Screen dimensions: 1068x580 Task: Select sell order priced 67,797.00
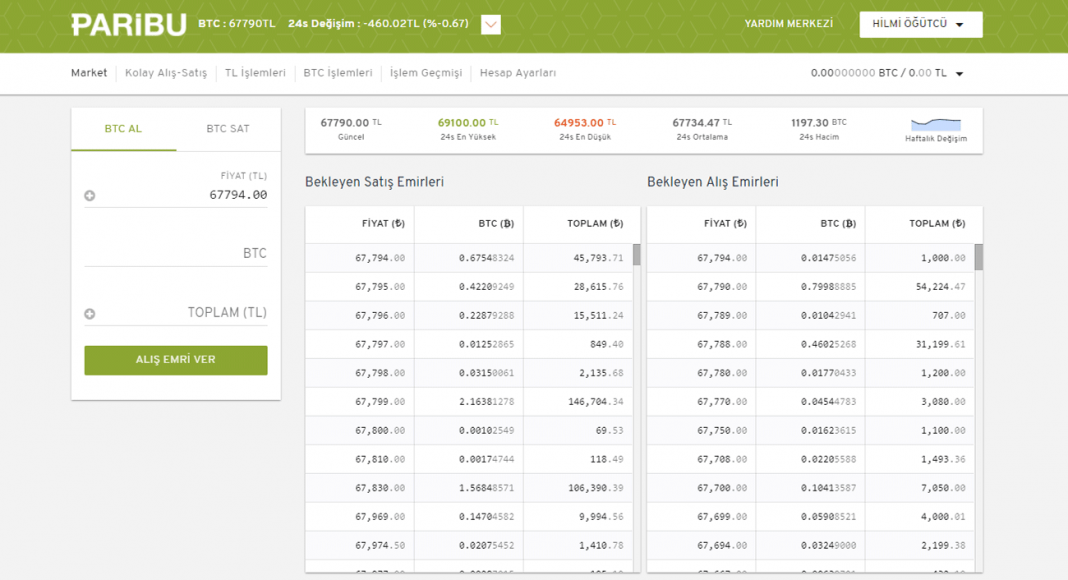click(x=469, y=344)
